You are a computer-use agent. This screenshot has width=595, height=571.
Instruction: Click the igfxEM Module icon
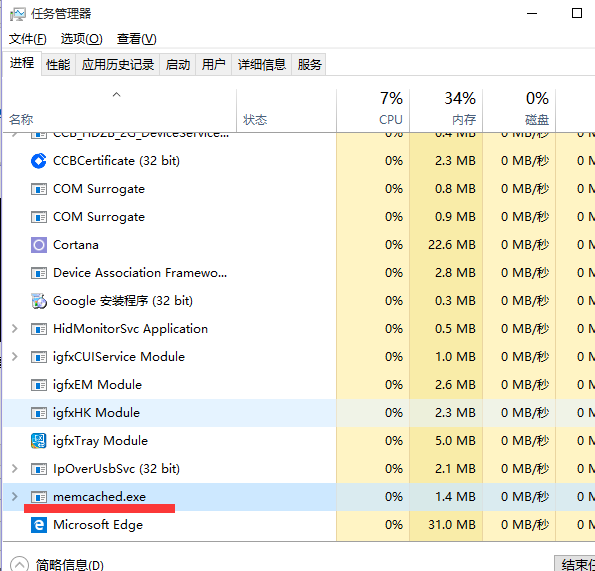pyautogui.click(x=39, y=385)
